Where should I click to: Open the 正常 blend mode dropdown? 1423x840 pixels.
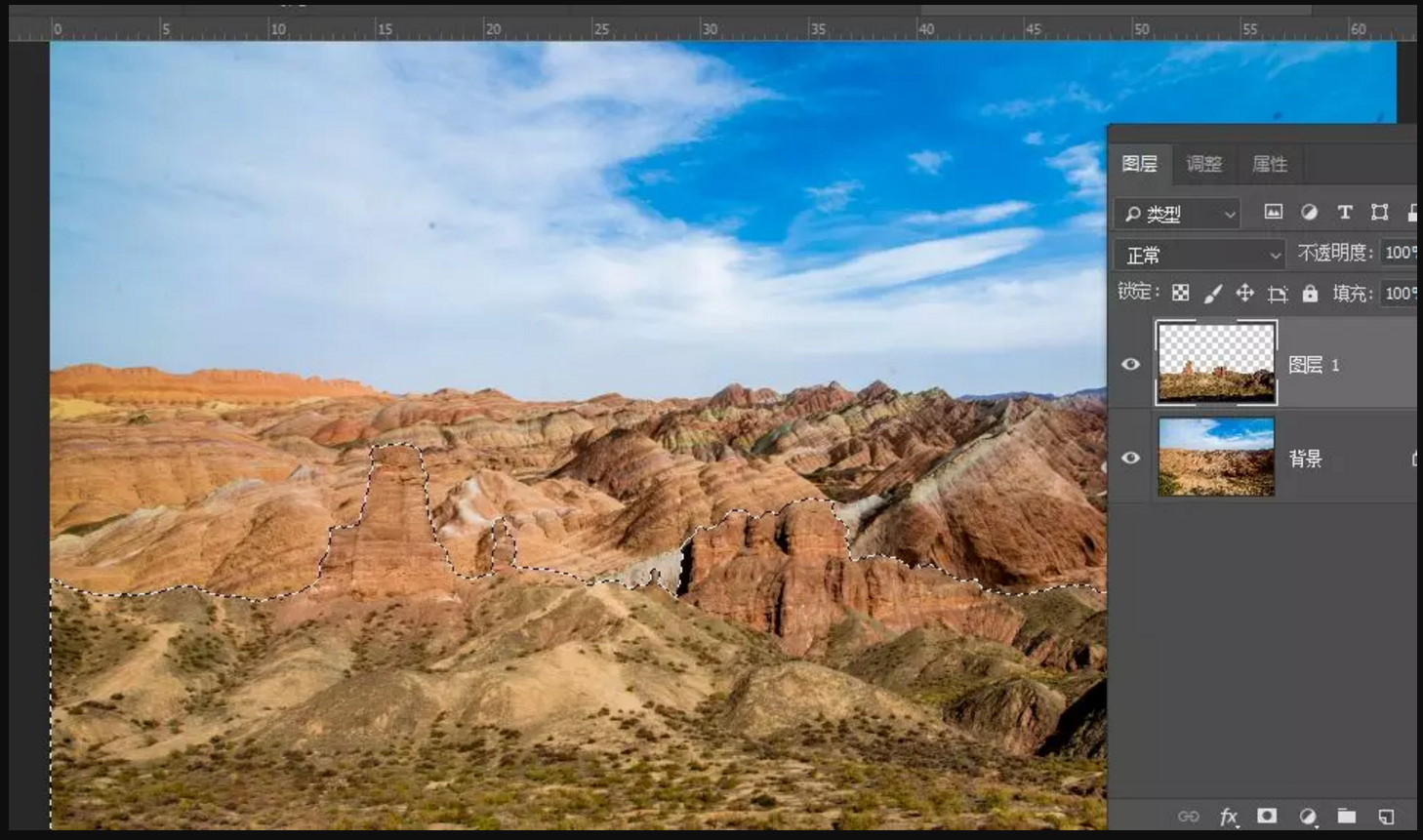pyautogui.click(x=1199, y=255)
